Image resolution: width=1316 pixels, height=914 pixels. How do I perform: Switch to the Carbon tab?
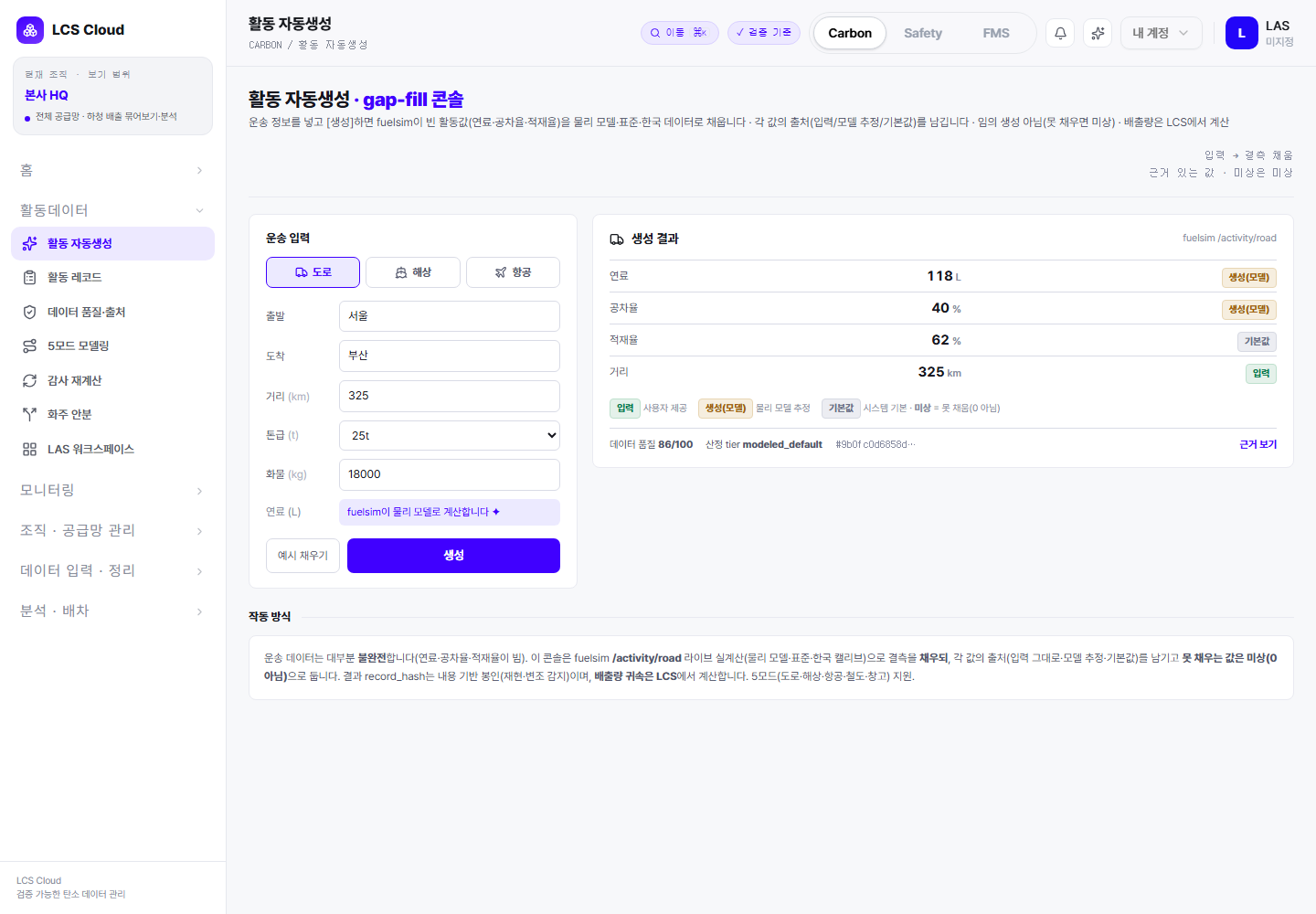click(850, 33)
